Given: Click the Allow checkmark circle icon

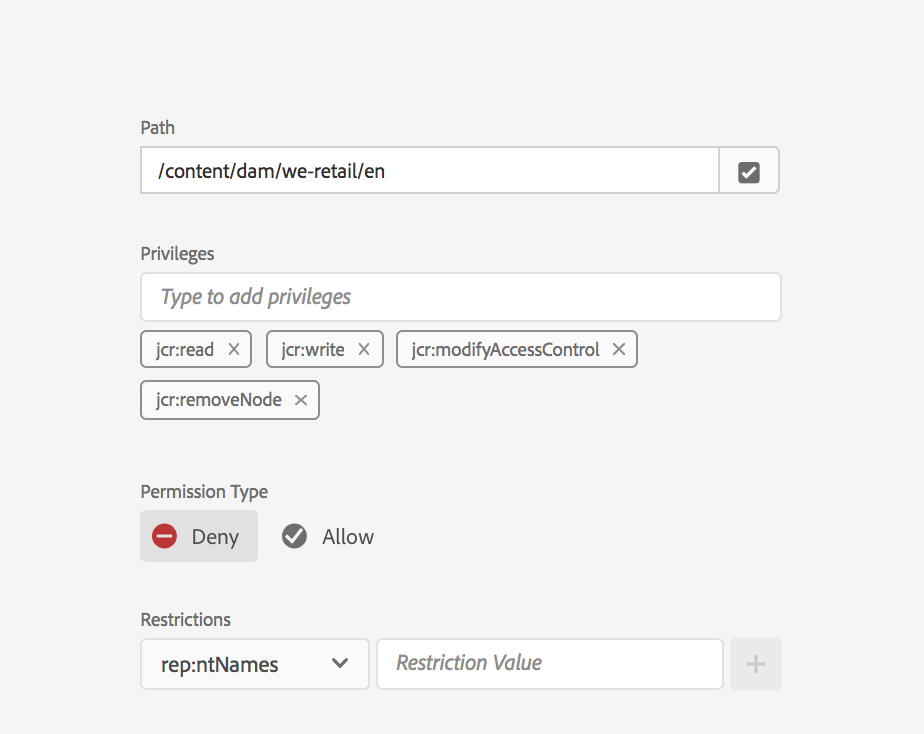Looking at the screenshot, I should [x=294, y=536].
